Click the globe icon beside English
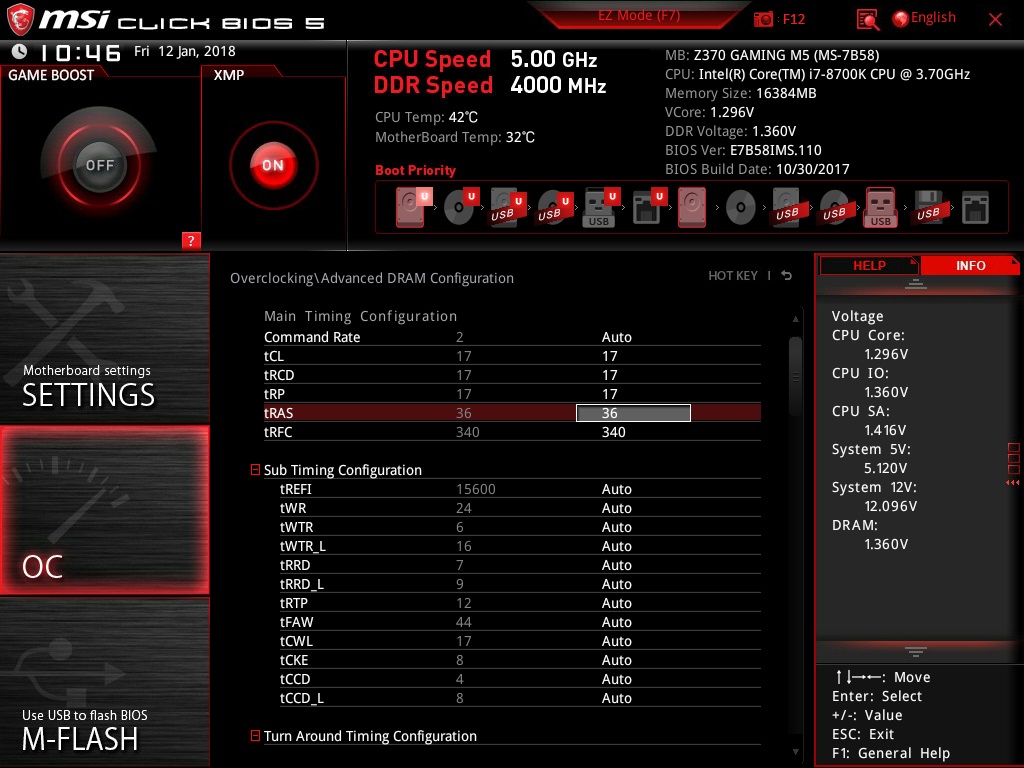The height and width of the screenshot is (768, 1024). pyautogui.click(x=901, y=19)
